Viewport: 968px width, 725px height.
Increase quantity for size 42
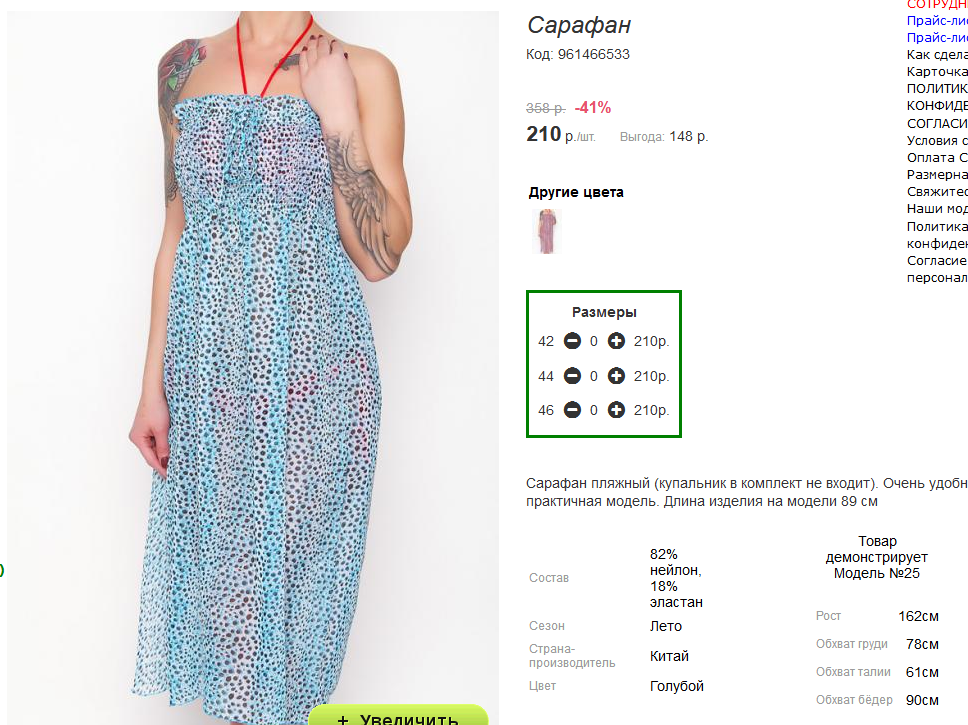616,341
